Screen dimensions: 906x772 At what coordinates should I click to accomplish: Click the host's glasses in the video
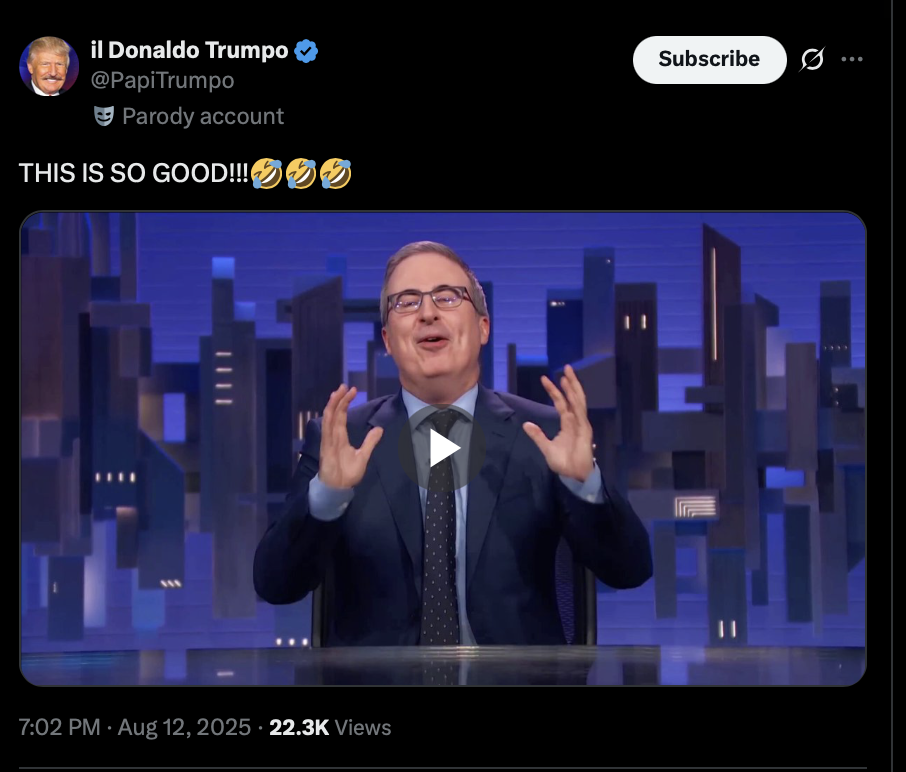tap(430, 299)
